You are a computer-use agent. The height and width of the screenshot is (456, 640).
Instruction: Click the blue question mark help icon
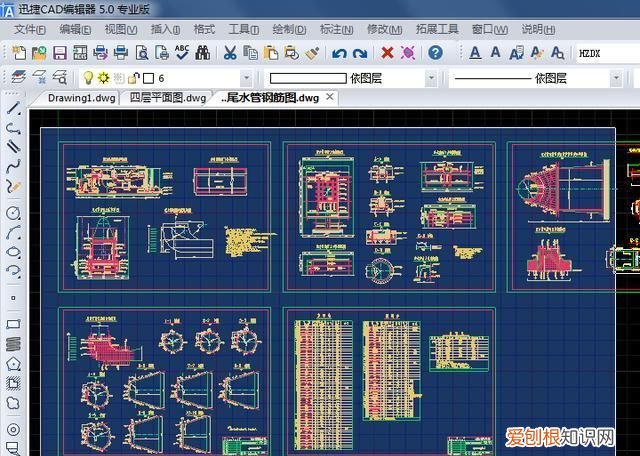click(436, 53)
